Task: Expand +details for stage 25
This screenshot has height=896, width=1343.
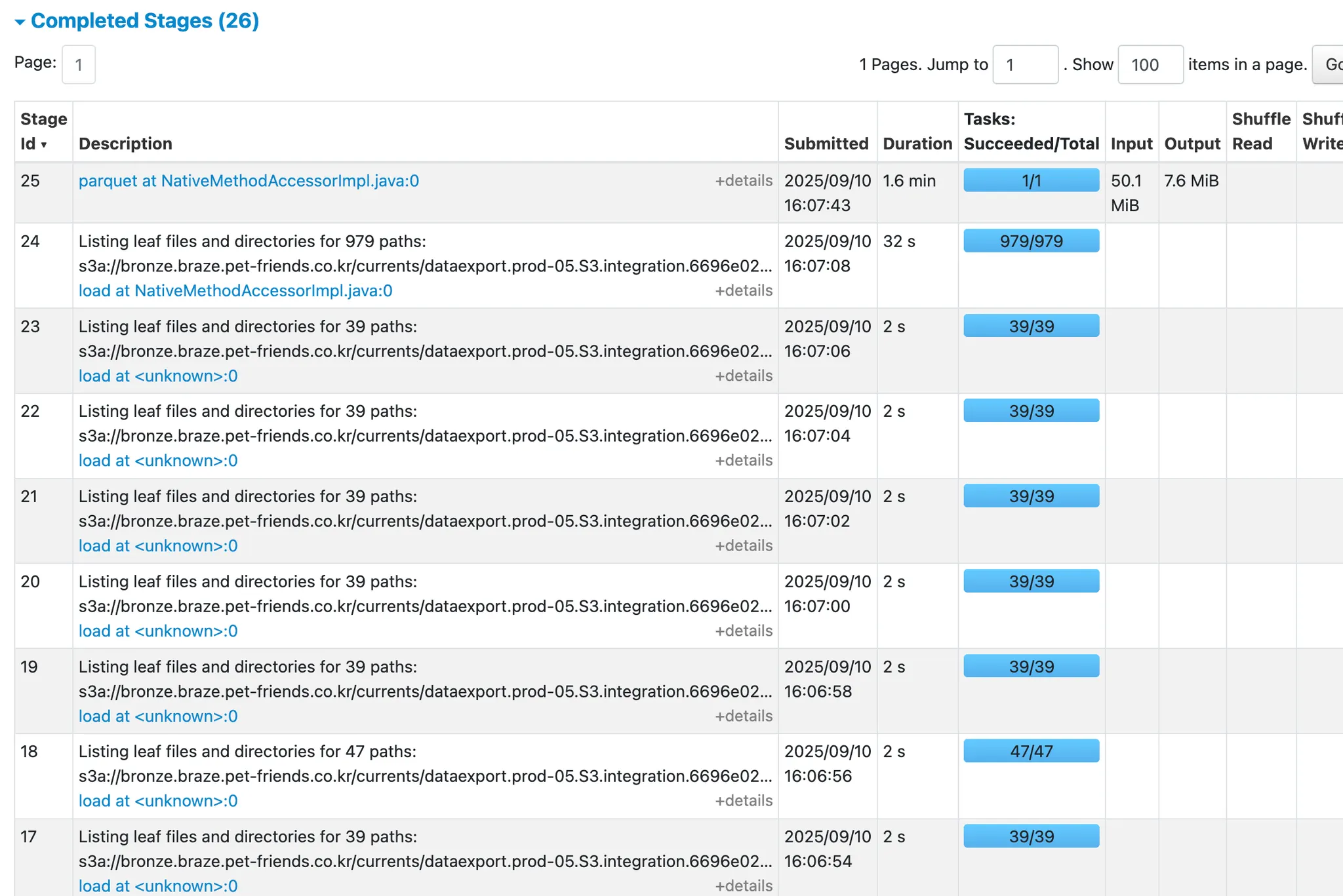Action: coord(743,181)
